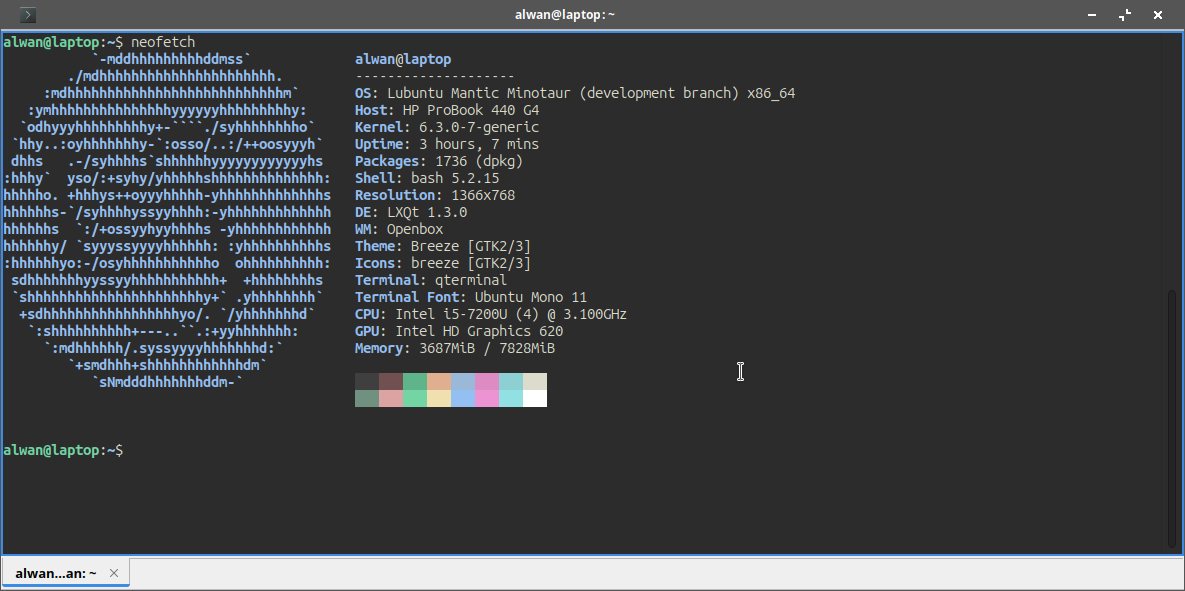Click the GPU value Intel HD Graphics 620

tap(479, 331)
